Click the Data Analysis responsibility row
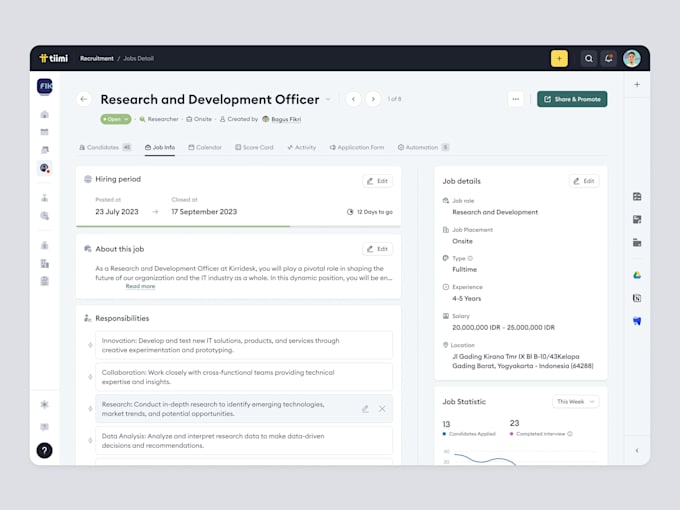Image resolution: width=680 pixels, height=510 pixels. point(244,441)
